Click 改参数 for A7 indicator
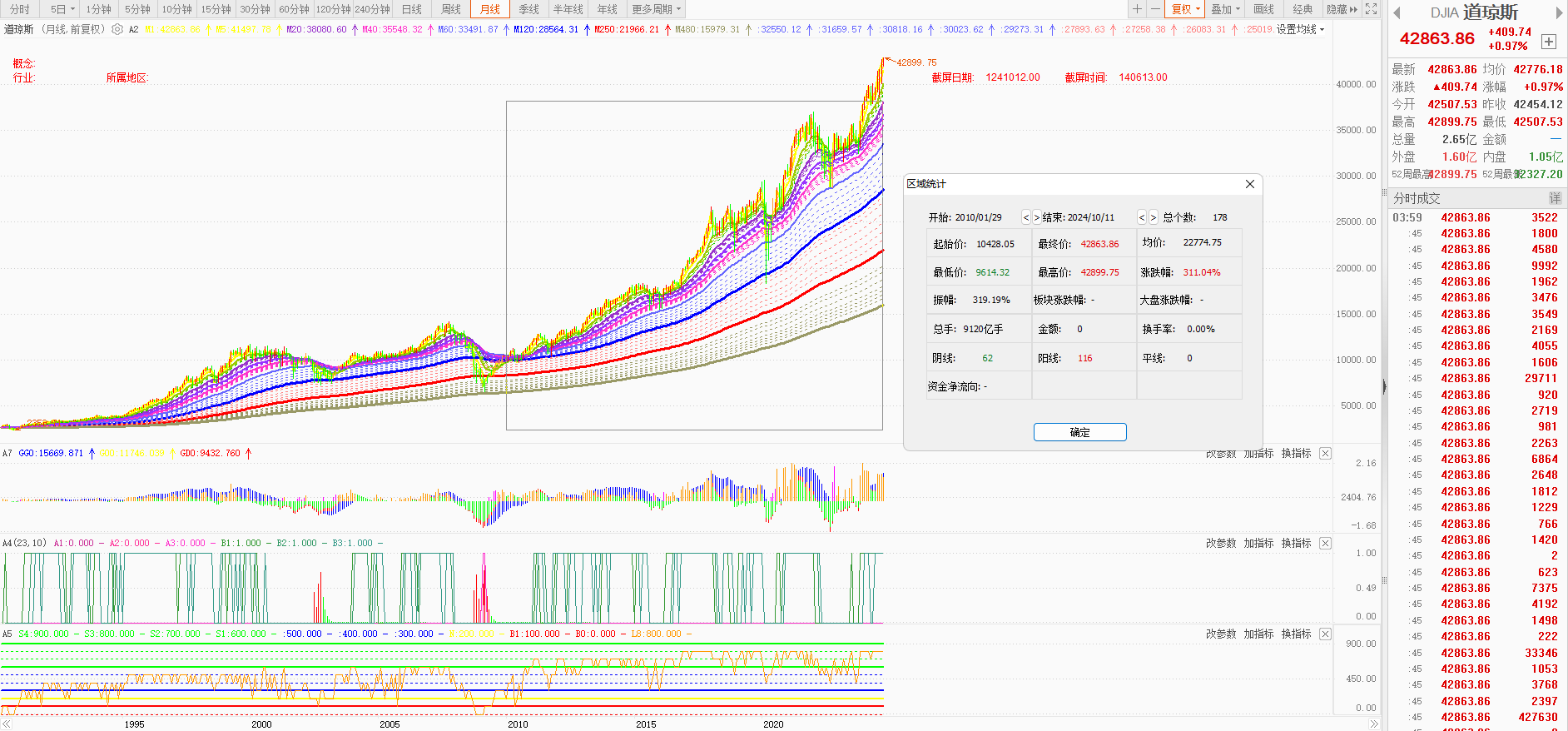The width and height of the screenshot is (1568, 731). pos(1221,453)
